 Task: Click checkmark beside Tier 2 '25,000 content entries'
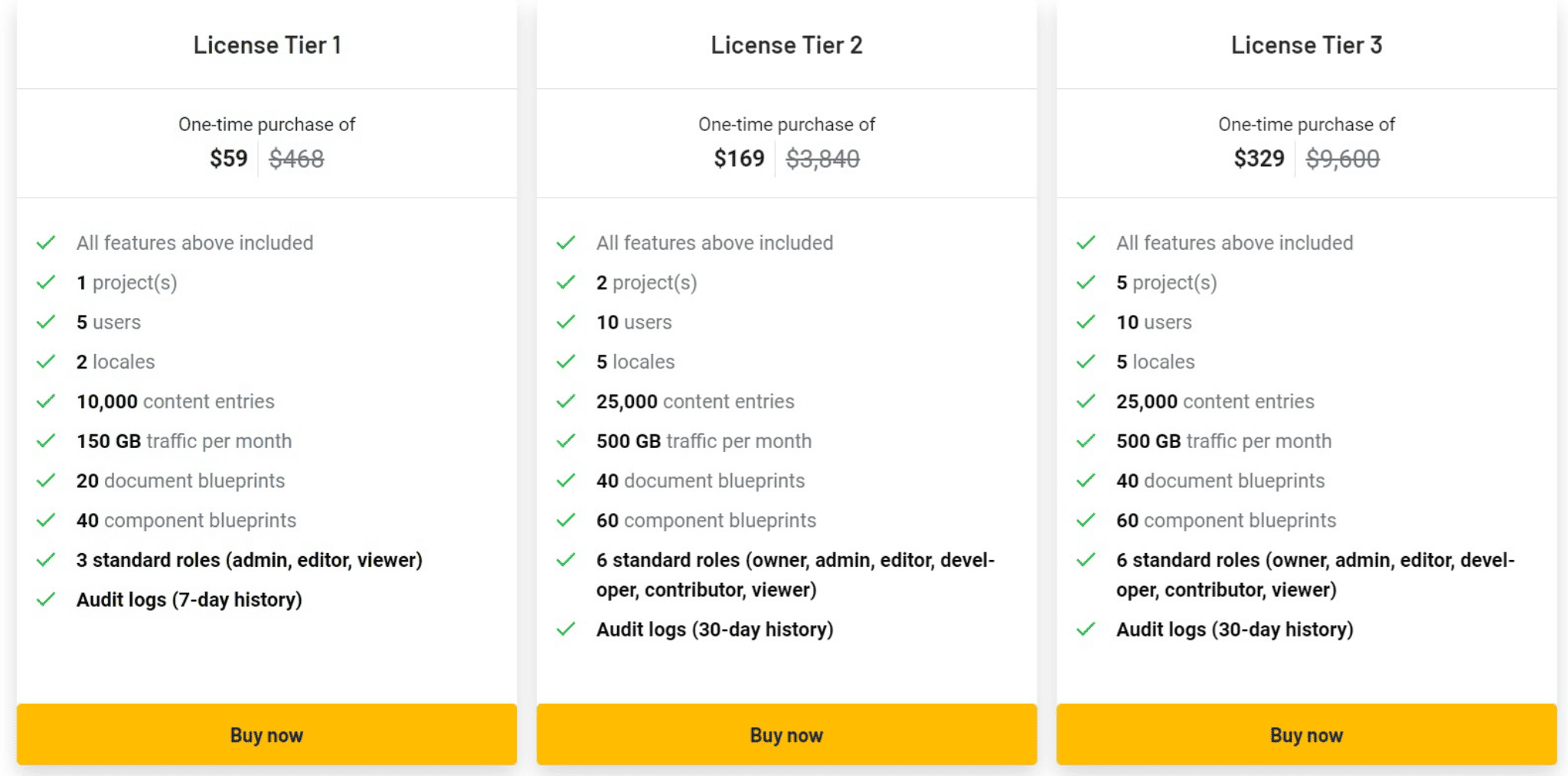[566, 401]
